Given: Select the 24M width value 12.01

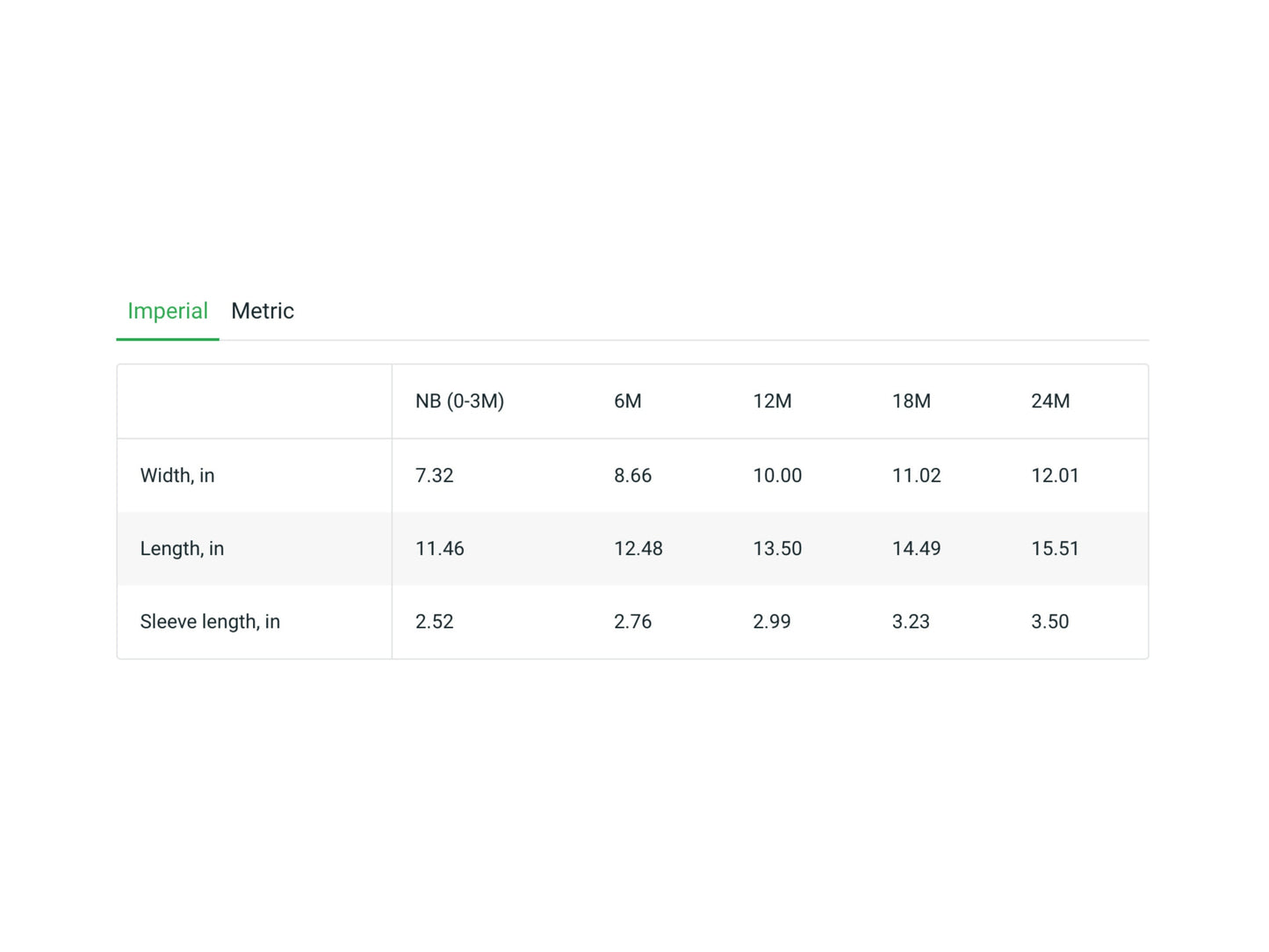Looking at the screenshot, I should pos(1054,475).
